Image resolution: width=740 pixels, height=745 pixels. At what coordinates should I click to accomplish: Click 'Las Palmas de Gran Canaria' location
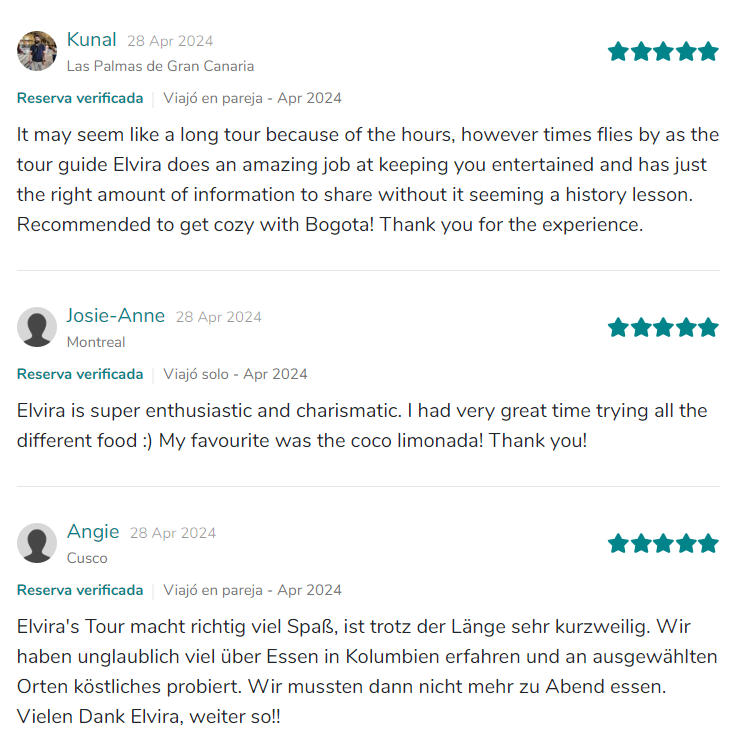click(x=160, y=66)
